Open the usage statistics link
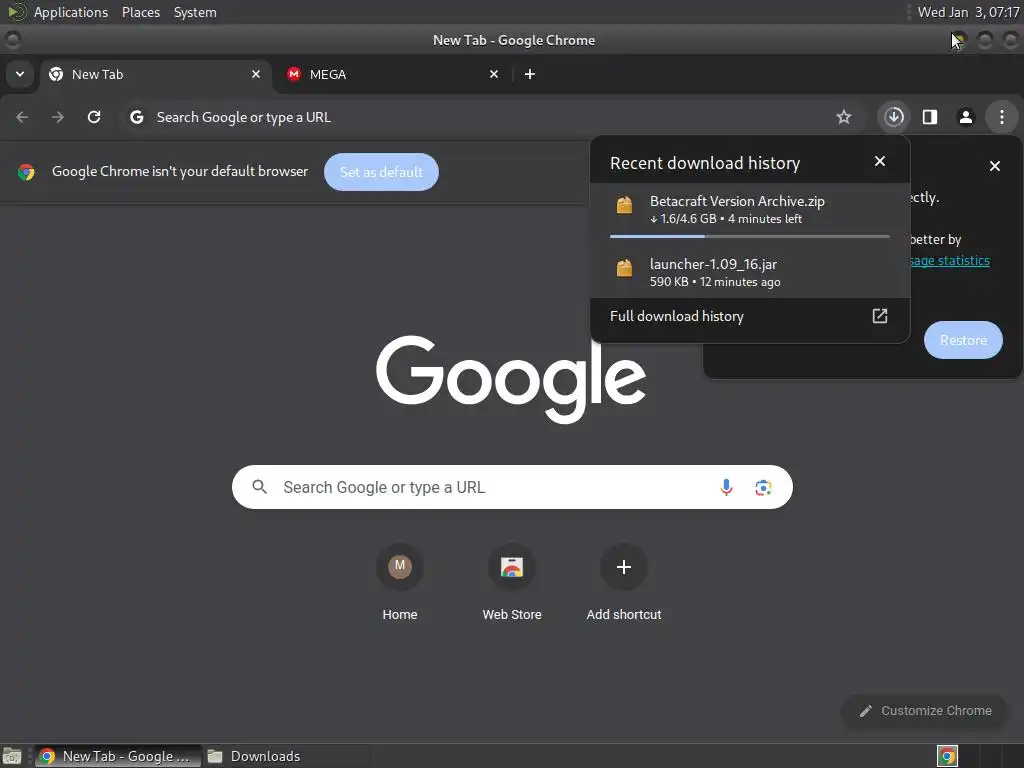Image resolution: width=1024 pixels, height=768 pixels. pos(950,261)
